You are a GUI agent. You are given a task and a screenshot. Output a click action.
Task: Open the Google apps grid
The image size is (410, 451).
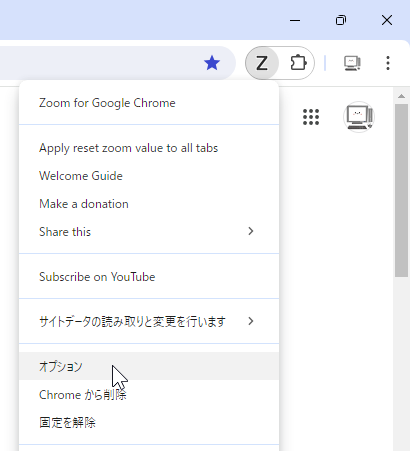[x=311, y=117]
